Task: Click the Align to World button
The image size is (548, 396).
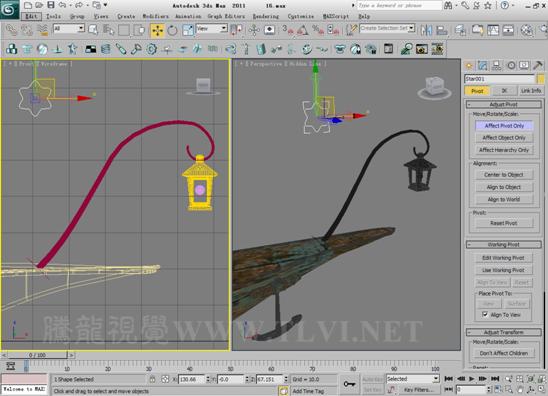Action: point(504,200)
